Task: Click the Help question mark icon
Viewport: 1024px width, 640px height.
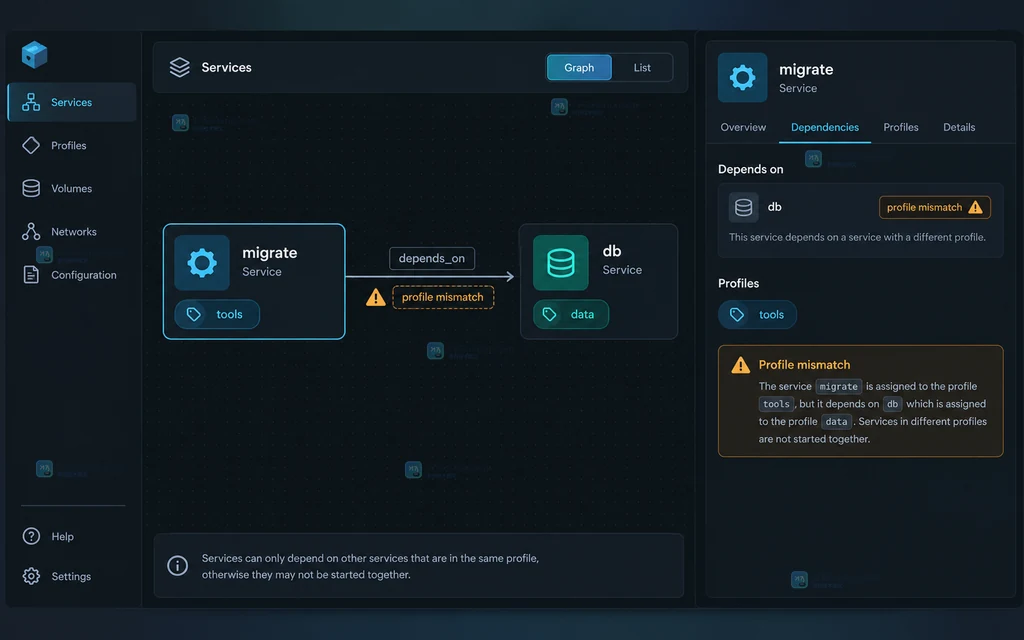Action: point(31,536)
